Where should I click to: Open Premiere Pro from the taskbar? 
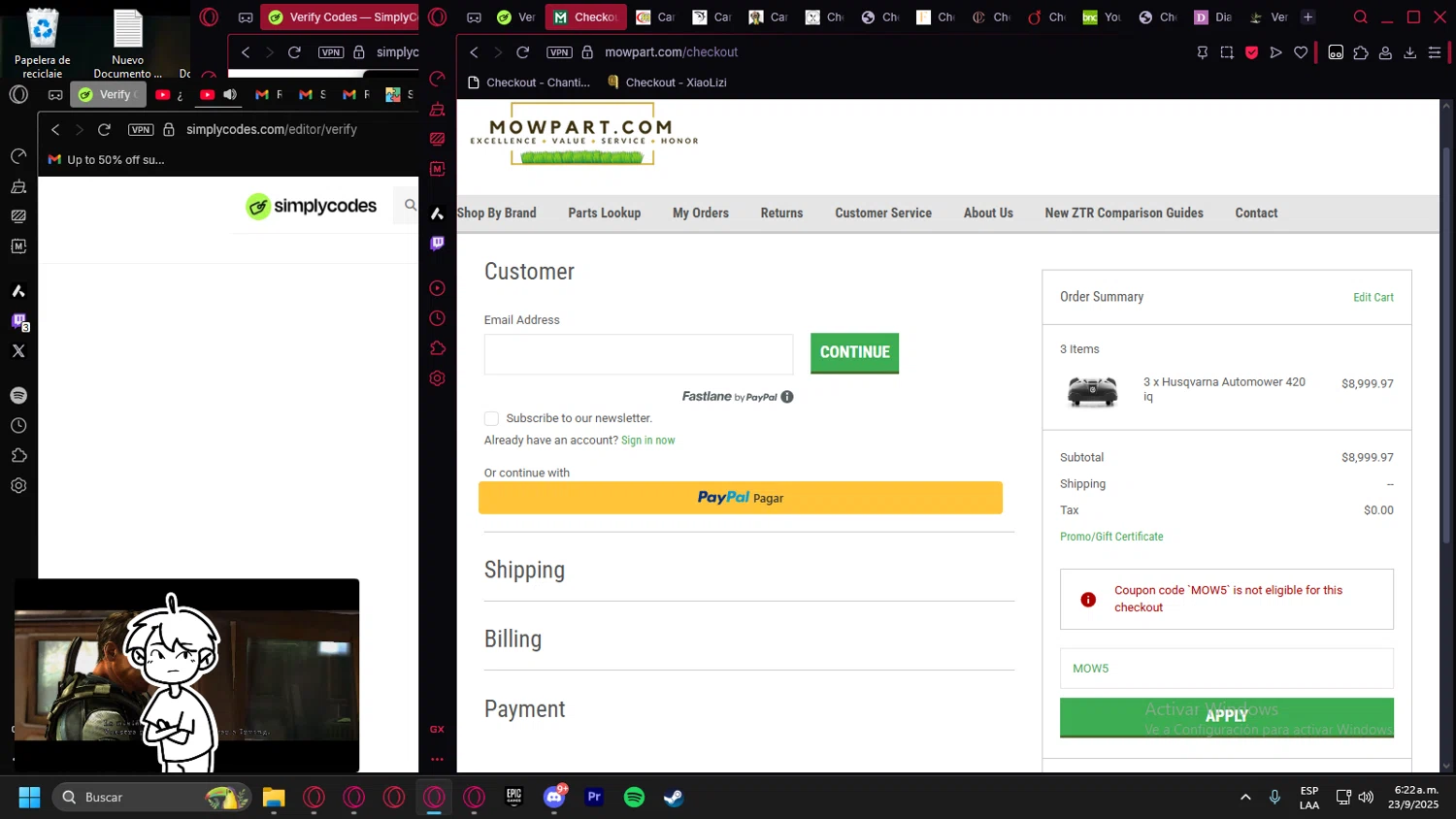(594, 797)
